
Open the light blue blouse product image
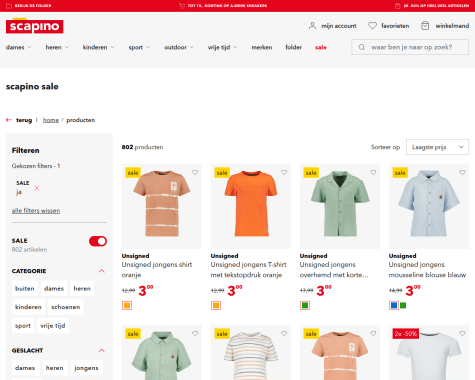[x=429, y=206]
